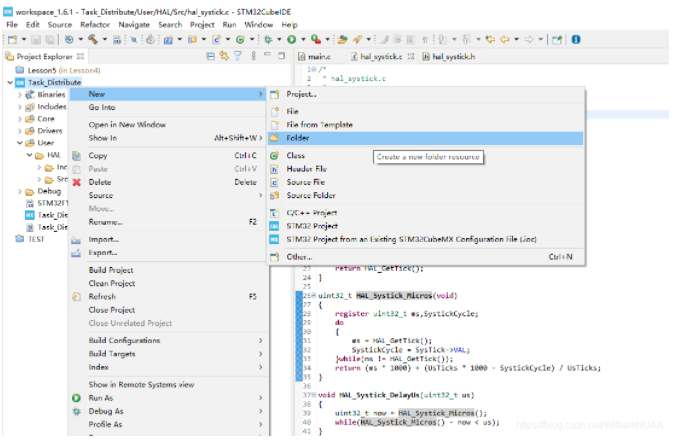Open the Window menu
The width and height of the screenshot is (680, 444).
[258, 25]
